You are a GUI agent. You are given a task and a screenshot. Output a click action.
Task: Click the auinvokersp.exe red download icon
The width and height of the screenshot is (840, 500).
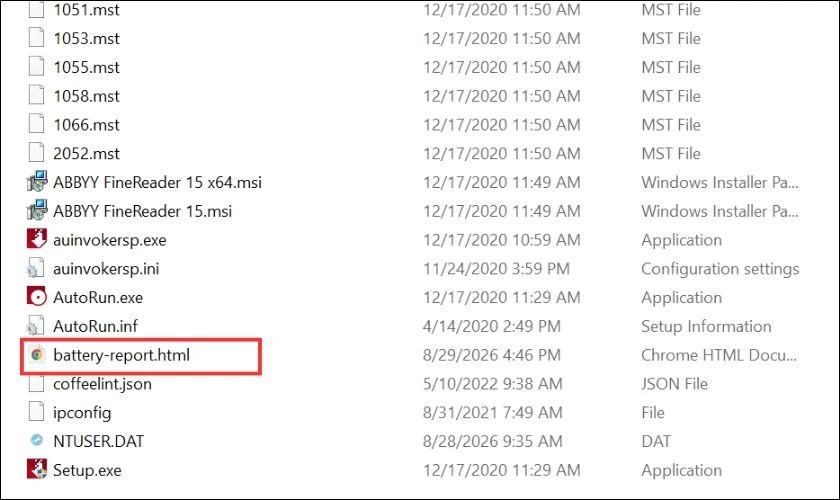coord(37,239)
